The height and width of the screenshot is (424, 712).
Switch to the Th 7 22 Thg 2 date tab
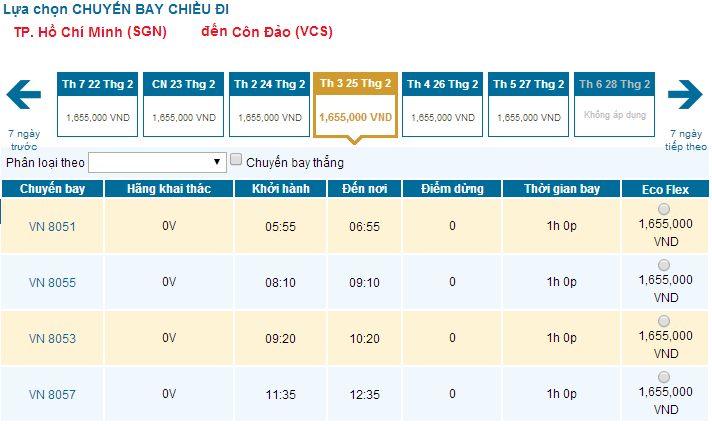pos(96,103)
